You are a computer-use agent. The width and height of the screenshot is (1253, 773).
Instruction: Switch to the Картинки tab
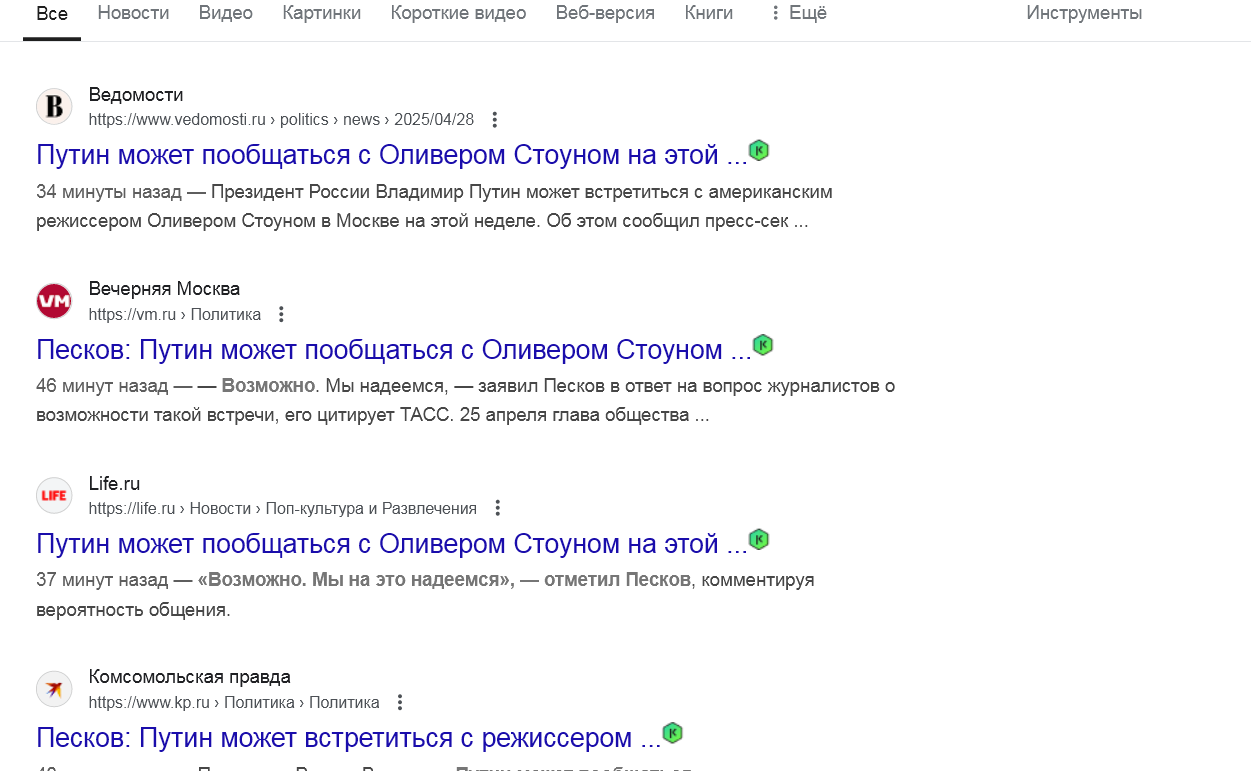click(x=322, y=14)
